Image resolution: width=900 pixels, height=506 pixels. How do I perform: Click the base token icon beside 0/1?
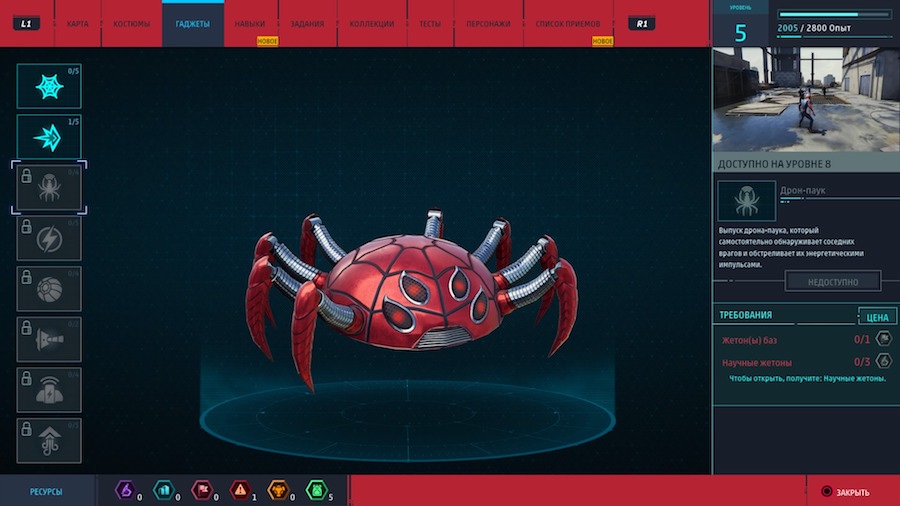(x=884, y=339)
